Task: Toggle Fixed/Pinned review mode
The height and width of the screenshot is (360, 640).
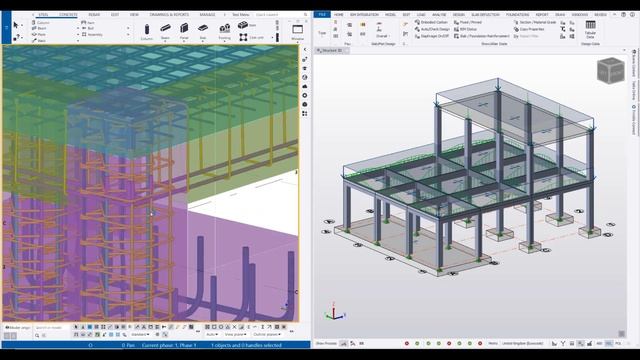Action: click(x=468, y=22)
